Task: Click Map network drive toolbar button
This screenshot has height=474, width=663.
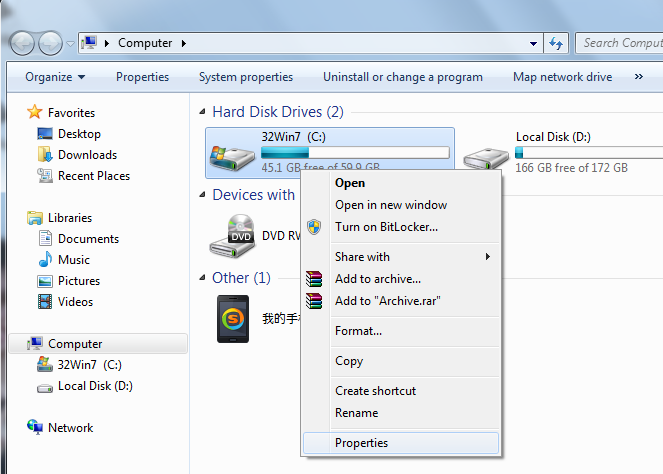Action: point(562,77)
